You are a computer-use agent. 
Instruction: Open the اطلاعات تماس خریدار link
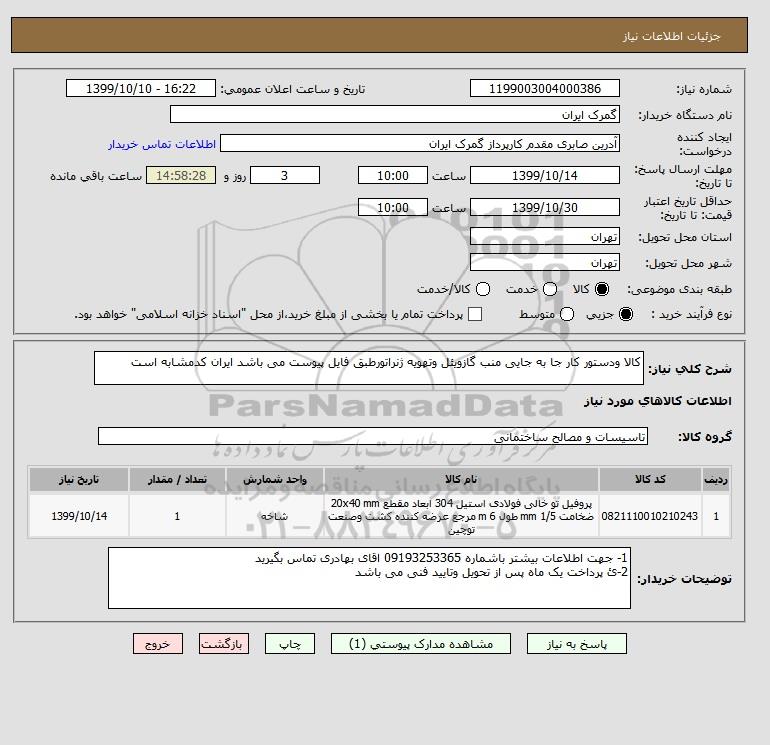(162, 144)
